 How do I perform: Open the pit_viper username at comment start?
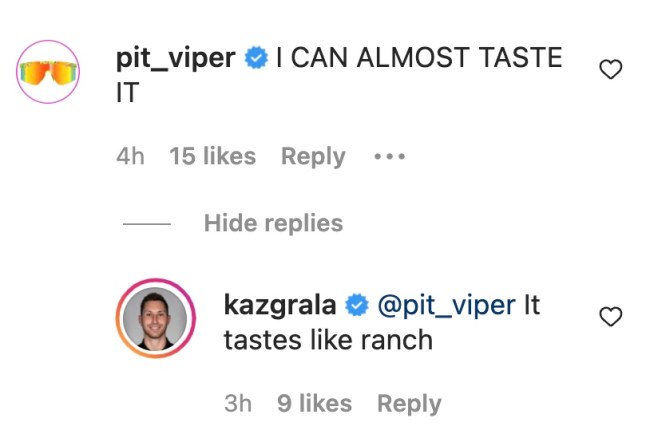[176, 58]
